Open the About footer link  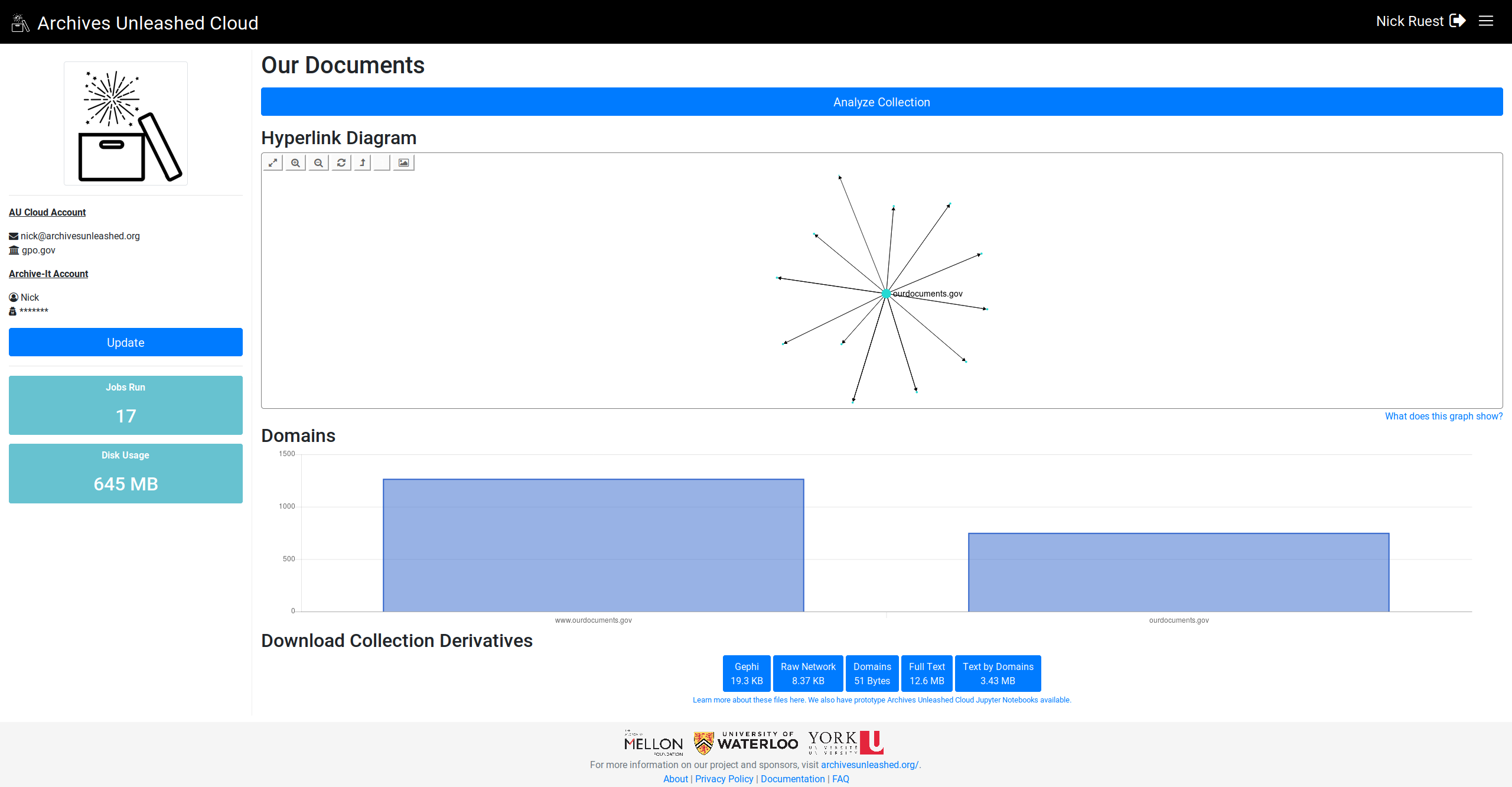click(x=676, y=779)
